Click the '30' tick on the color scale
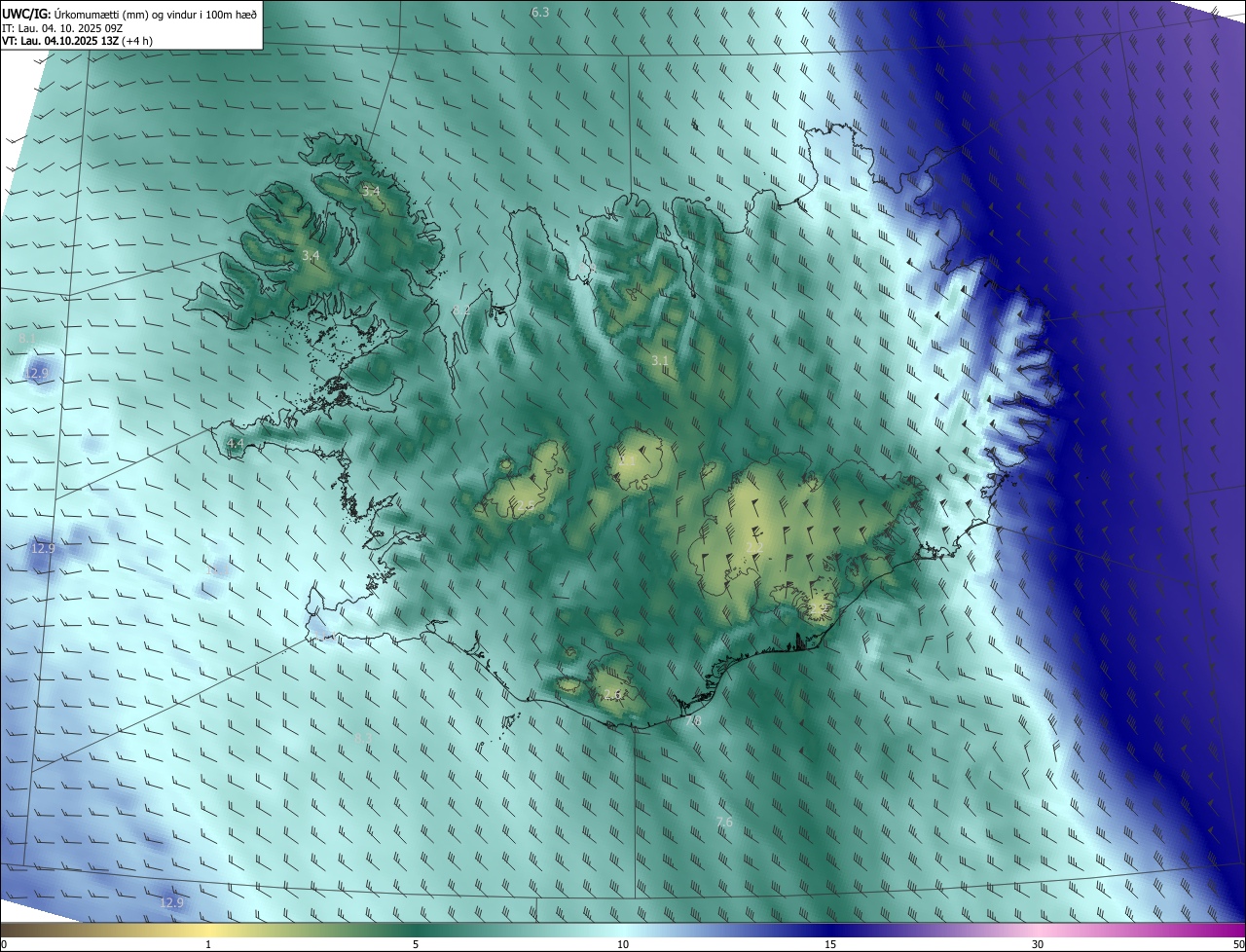The height and width of the screenshot is (952, 1246). point(1038,944)
